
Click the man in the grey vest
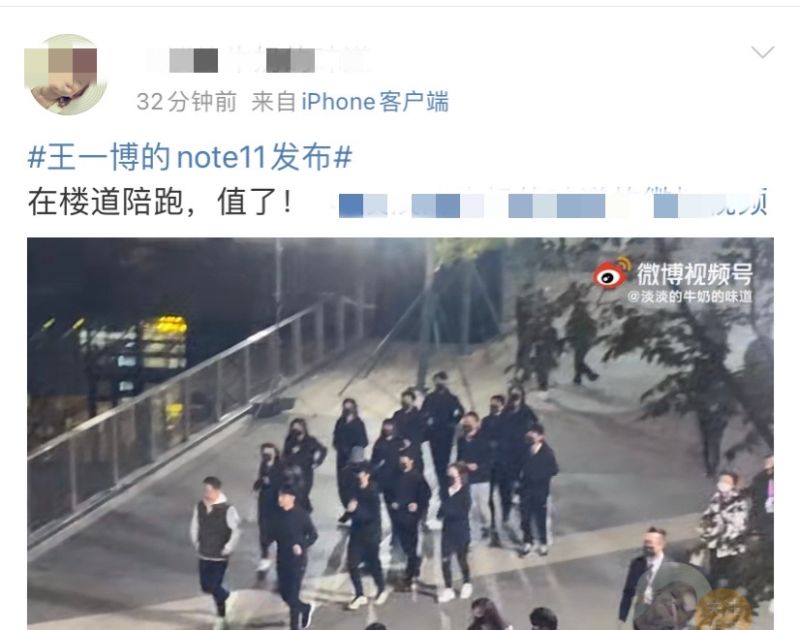point(214,543)
